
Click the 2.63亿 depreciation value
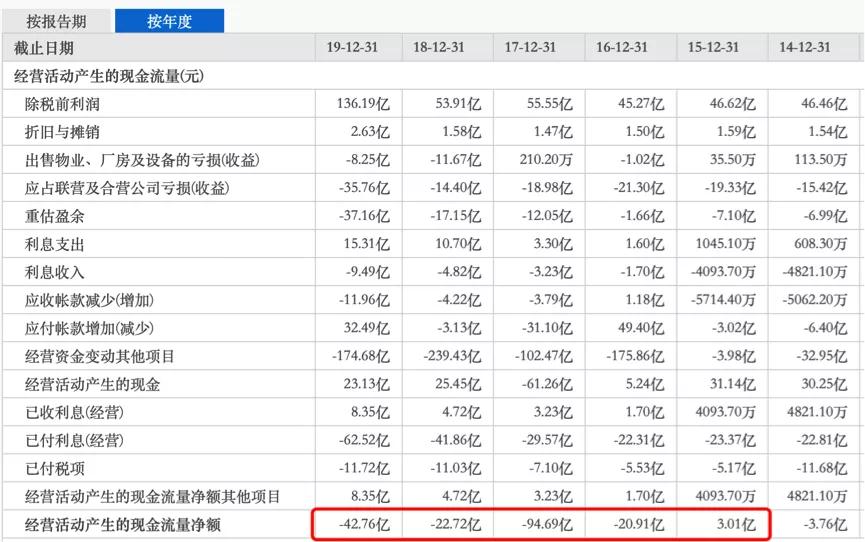point(370,132)
